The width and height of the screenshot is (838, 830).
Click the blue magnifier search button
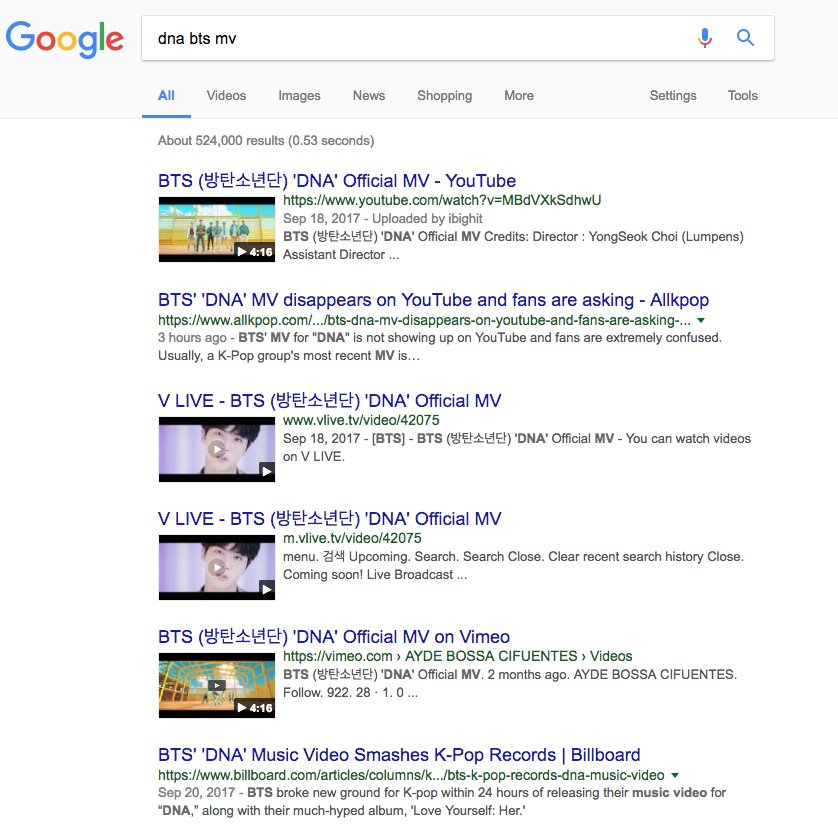(x=745, y=38)
